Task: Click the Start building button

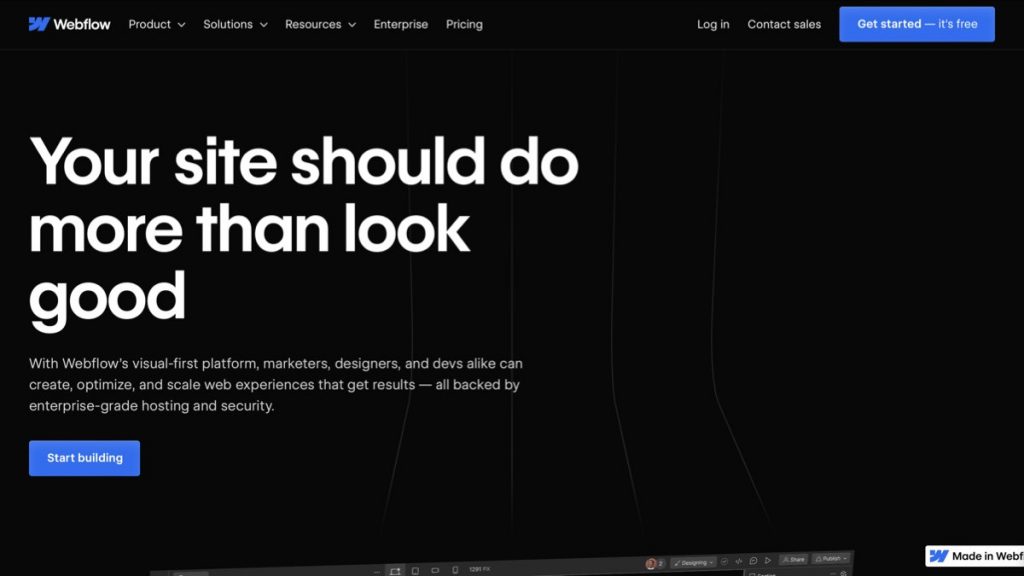Action: (x=84, y=458)
